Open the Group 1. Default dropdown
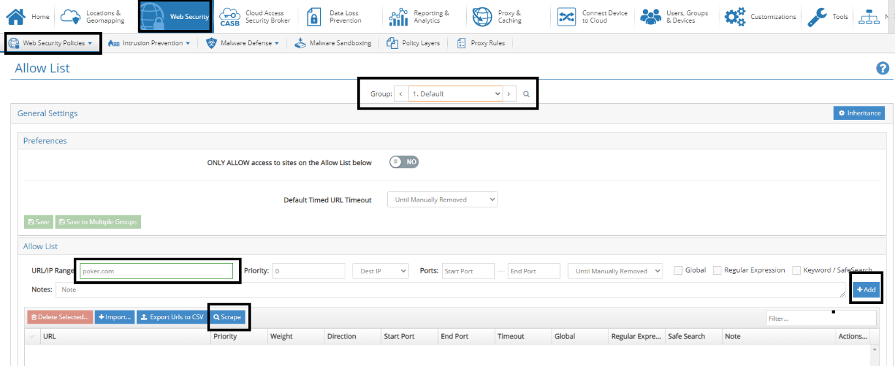896x366 pixels. click(455, 94)
